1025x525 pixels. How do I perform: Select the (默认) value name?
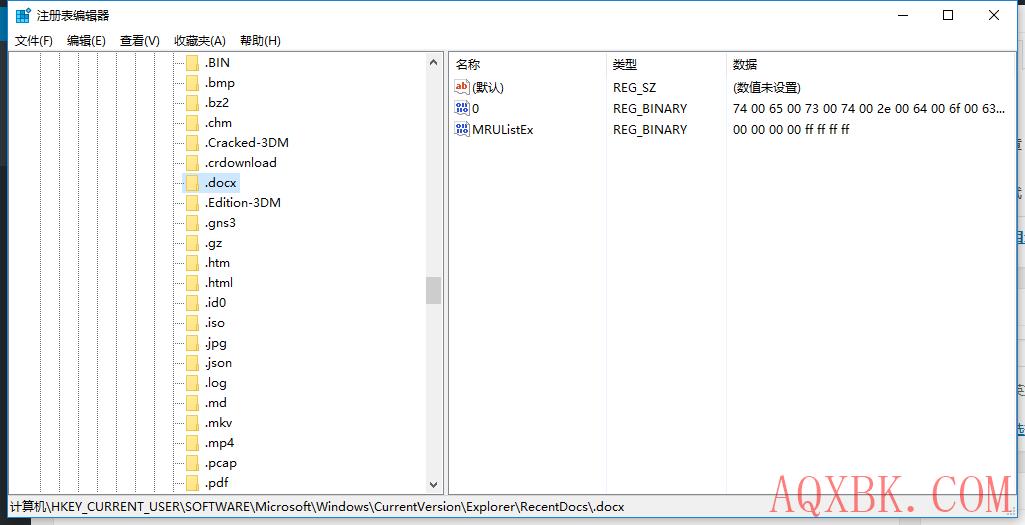tap(488, 88)
